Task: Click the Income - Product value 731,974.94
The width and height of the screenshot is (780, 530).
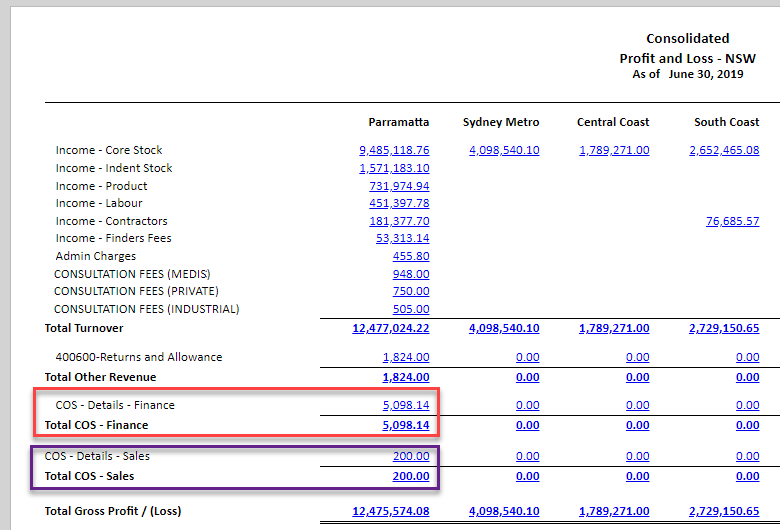Action: tap(399, 186)
